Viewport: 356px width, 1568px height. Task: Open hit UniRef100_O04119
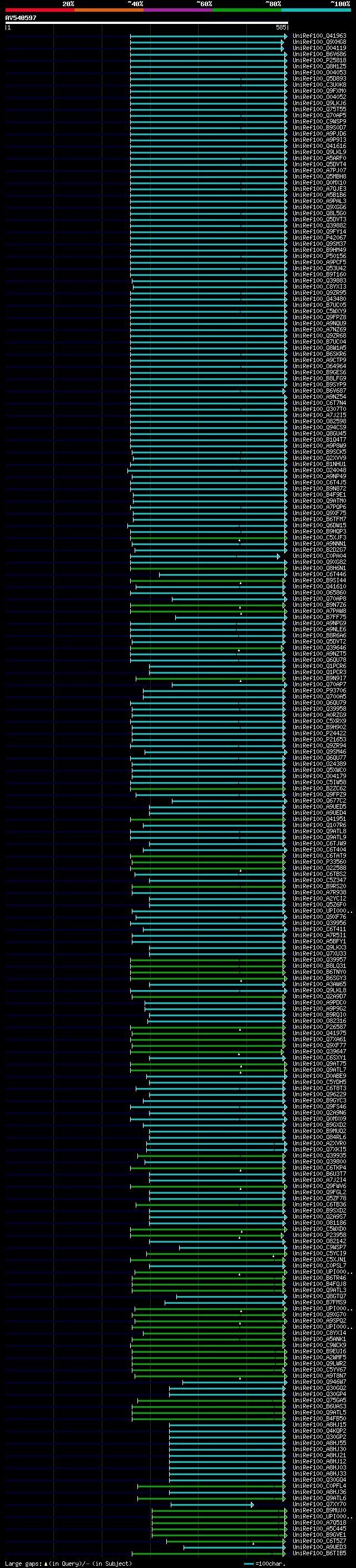click(319, 48)
